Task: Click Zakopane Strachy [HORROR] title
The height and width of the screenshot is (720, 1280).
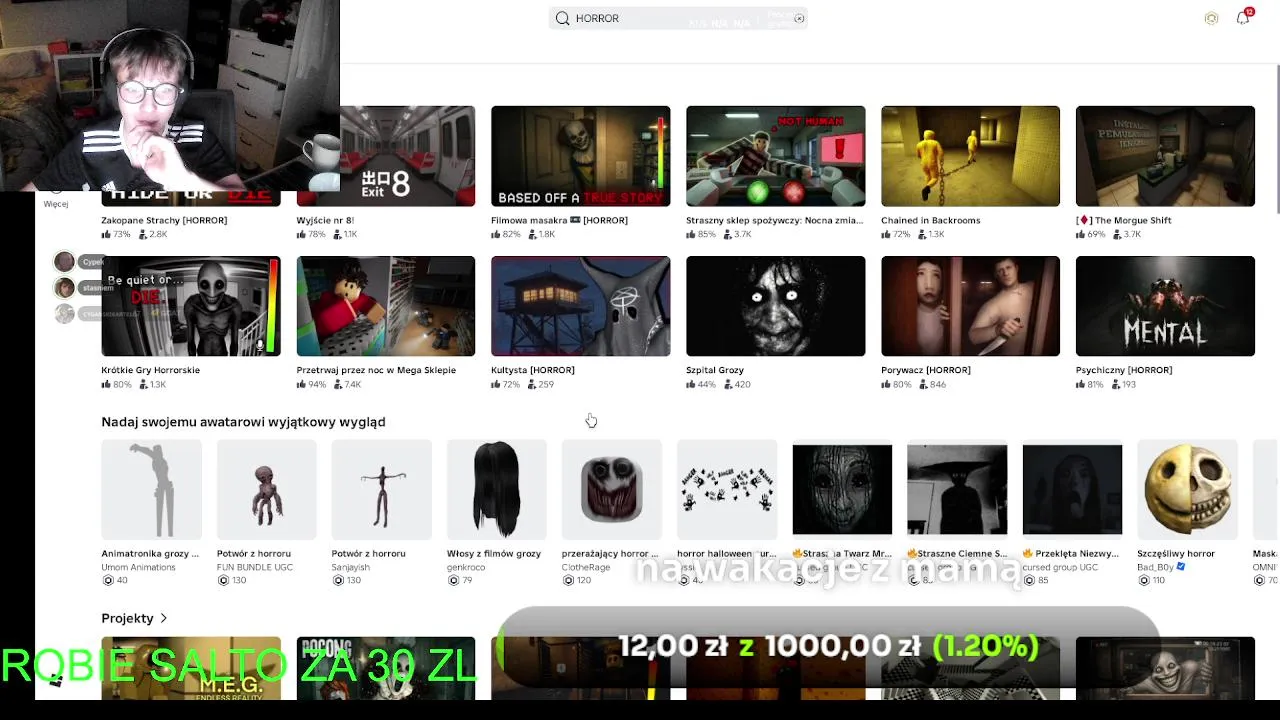Action: coord(164,220)
